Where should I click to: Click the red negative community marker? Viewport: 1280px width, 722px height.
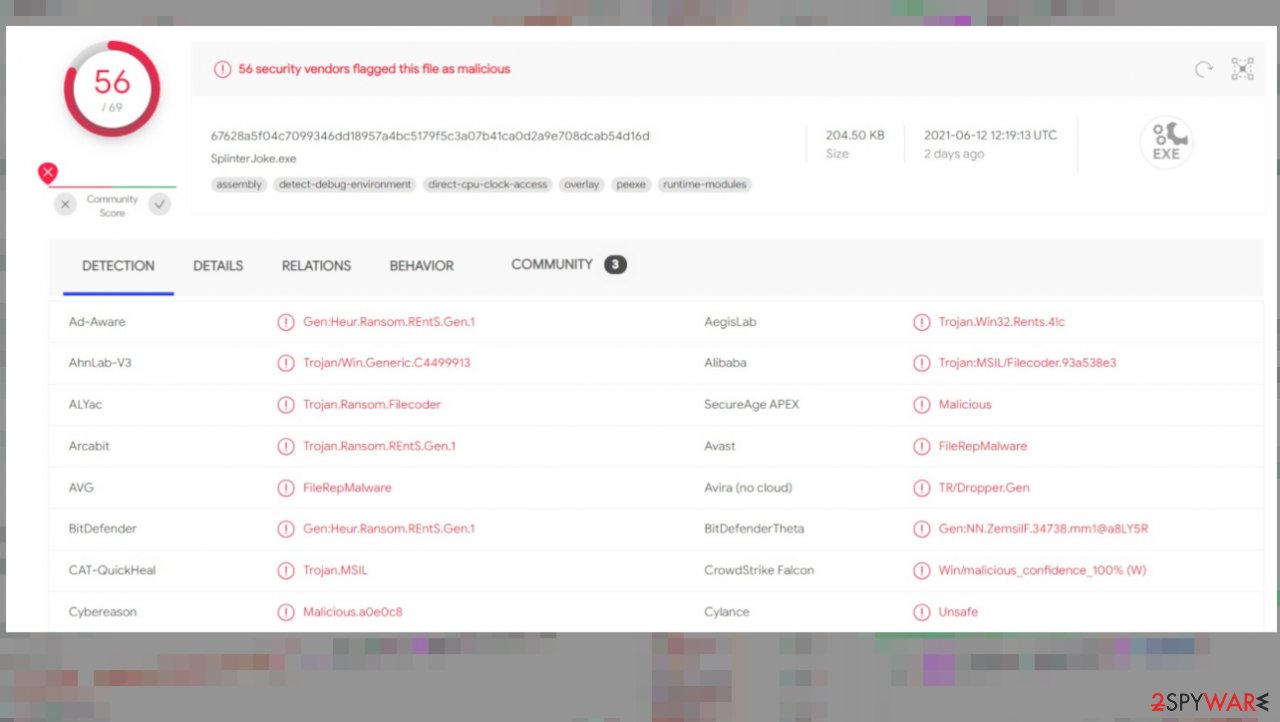[x=47, y=172]
